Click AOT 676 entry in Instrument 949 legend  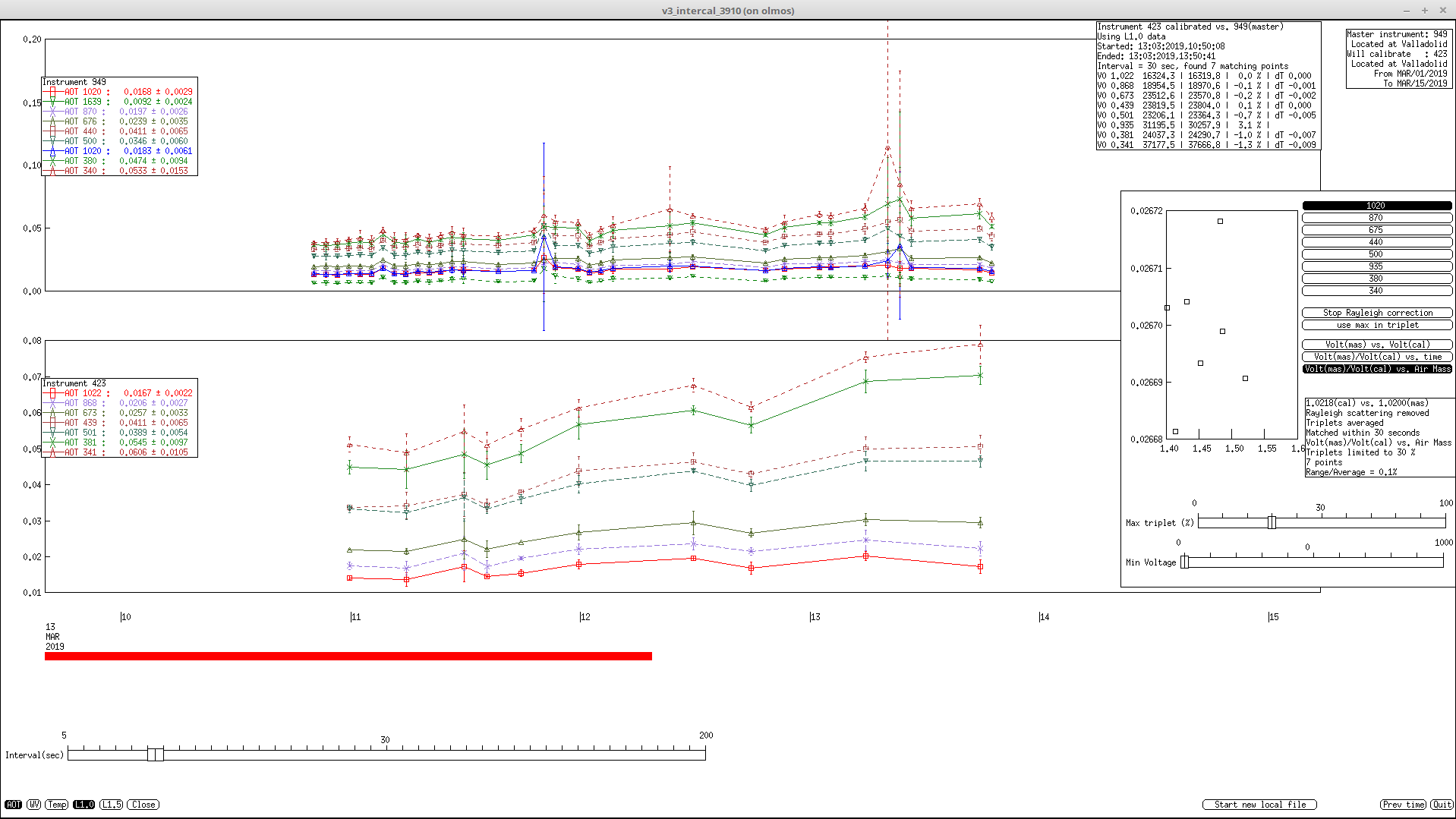coord(119,121)
